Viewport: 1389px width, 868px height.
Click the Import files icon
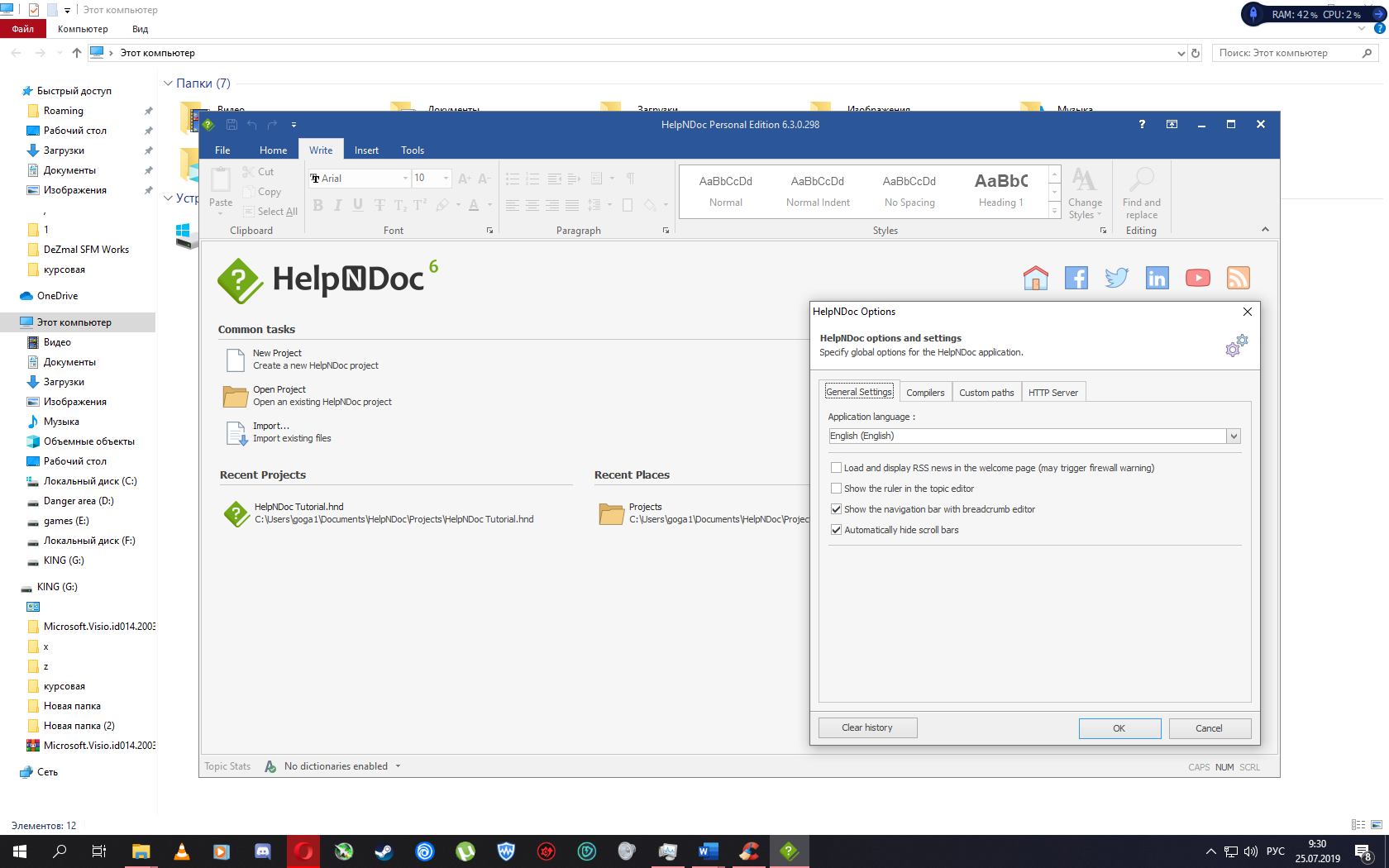(236, 432)
